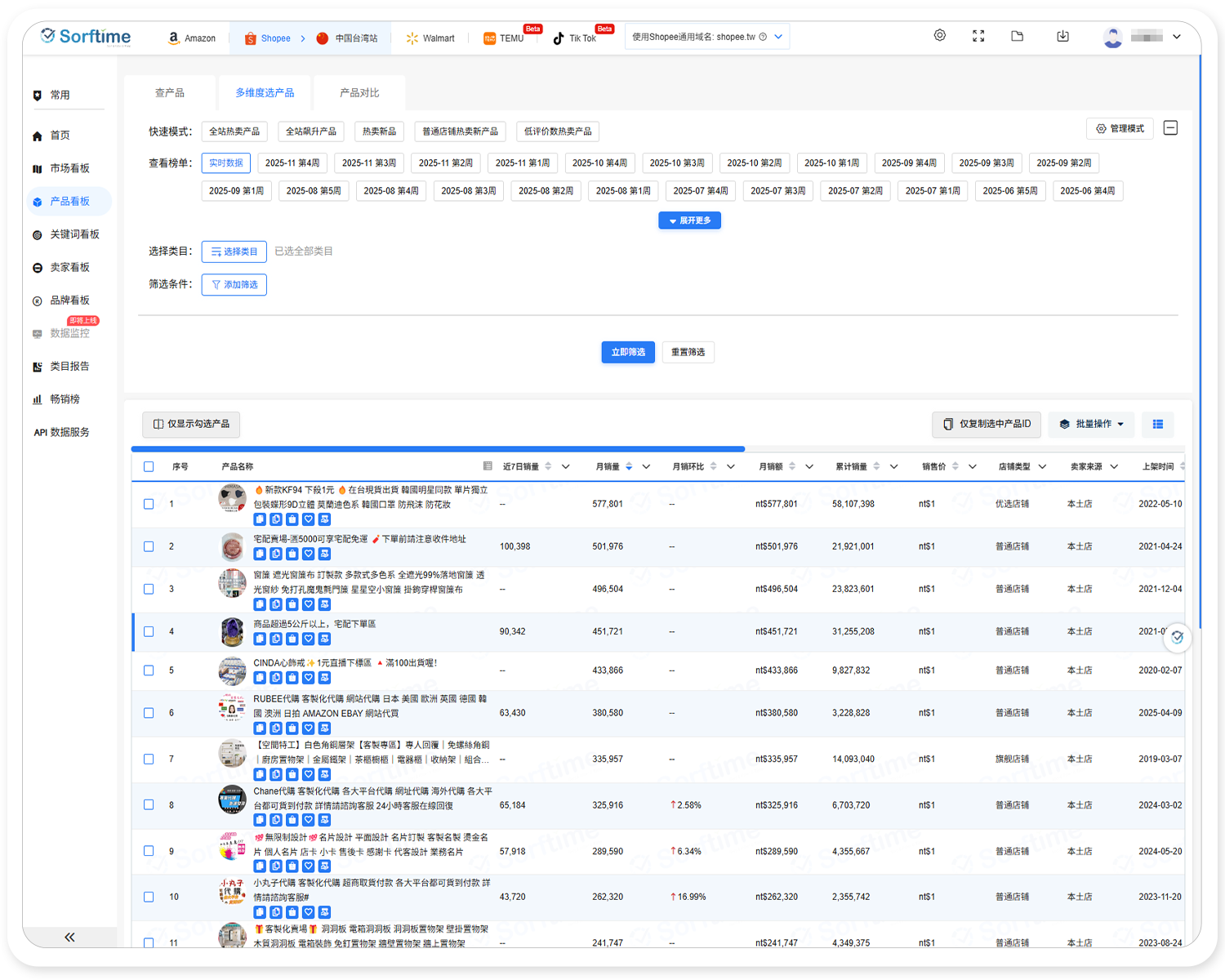
Task: Click the download icon in top bar
Action: pyautogui.click(x=1062, y=36)
